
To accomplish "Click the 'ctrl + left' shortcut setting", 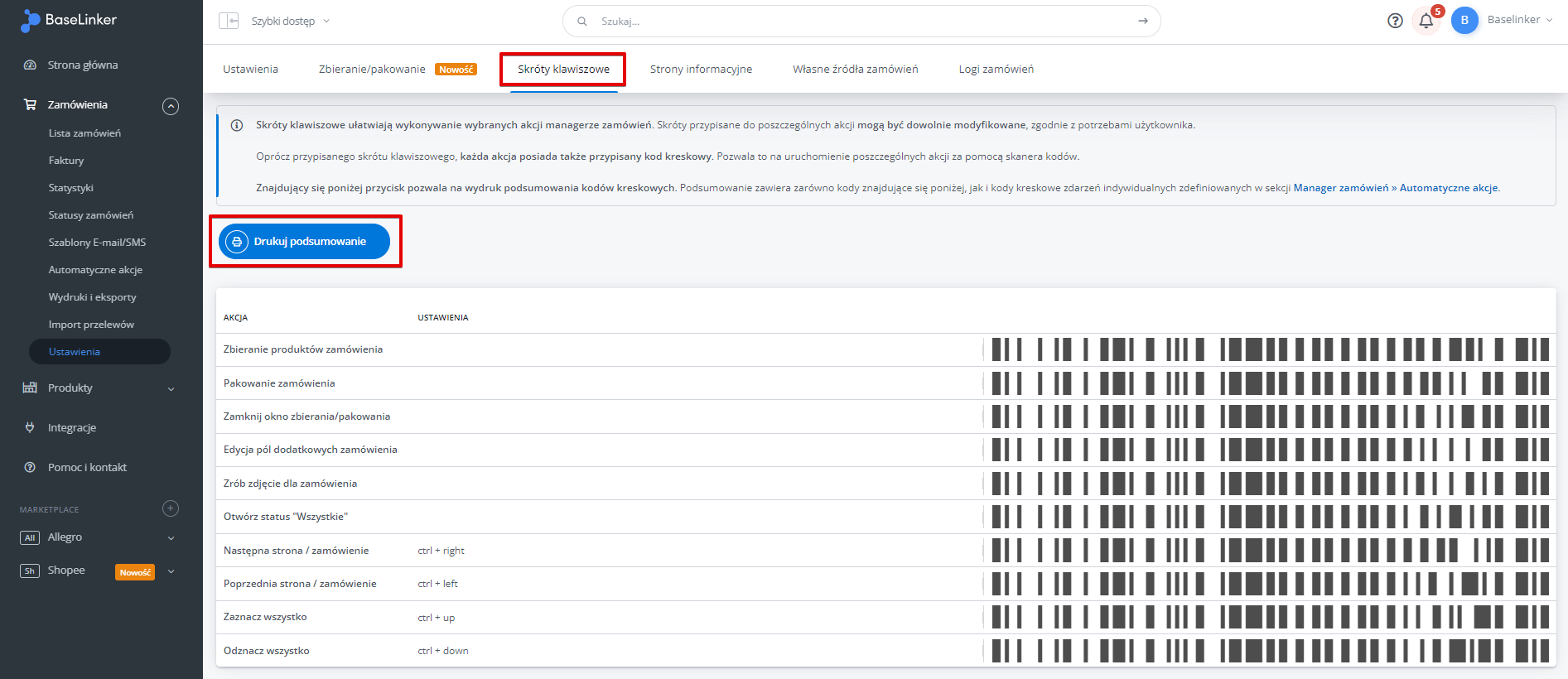I will [x=437, y=584].
